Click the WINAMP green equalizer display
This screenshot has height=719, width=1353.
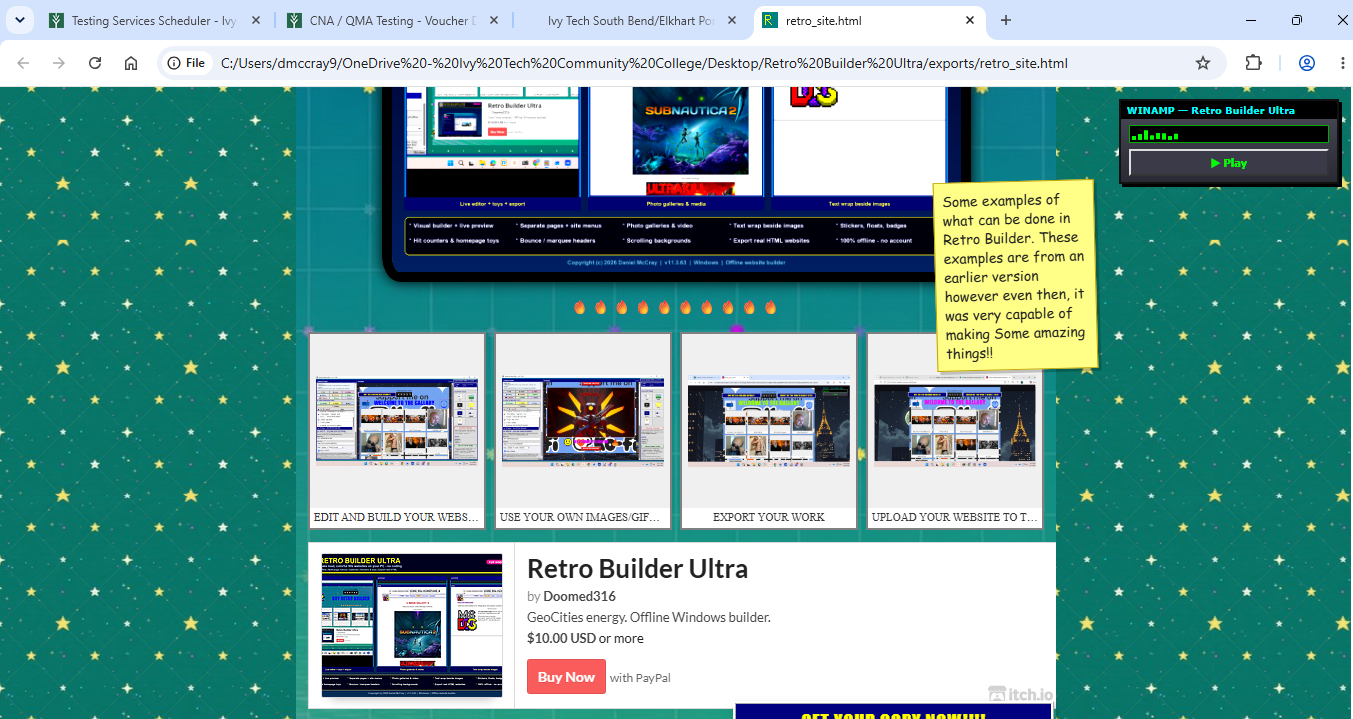tap(1229, 134)
